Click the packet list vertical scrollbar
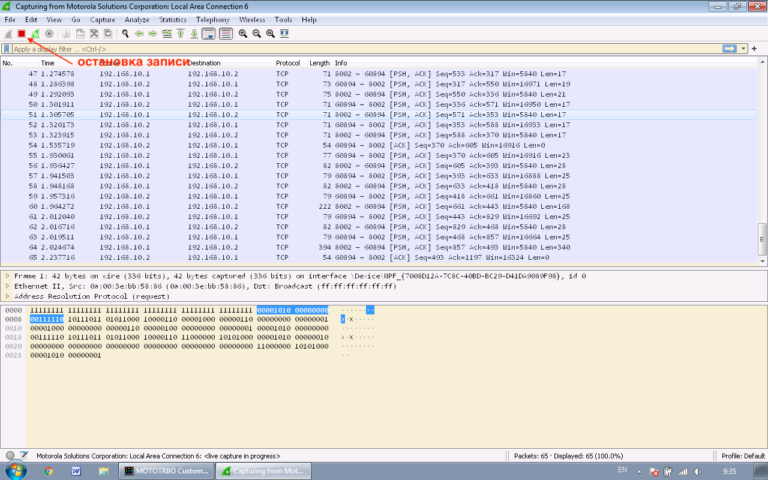768x480 pixels. (762, 160)
